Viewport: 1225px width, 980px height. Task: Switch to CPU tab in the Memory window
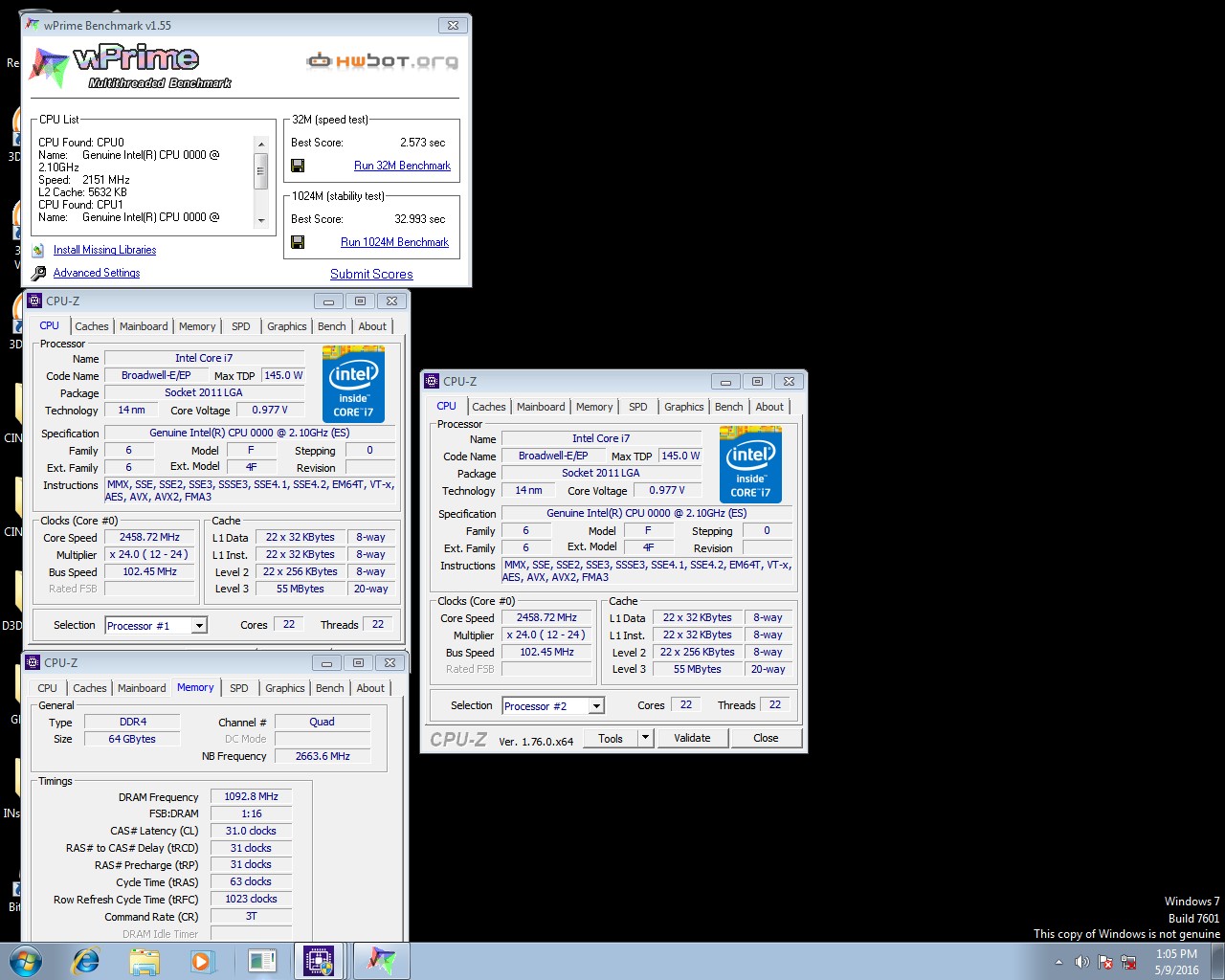48,688
